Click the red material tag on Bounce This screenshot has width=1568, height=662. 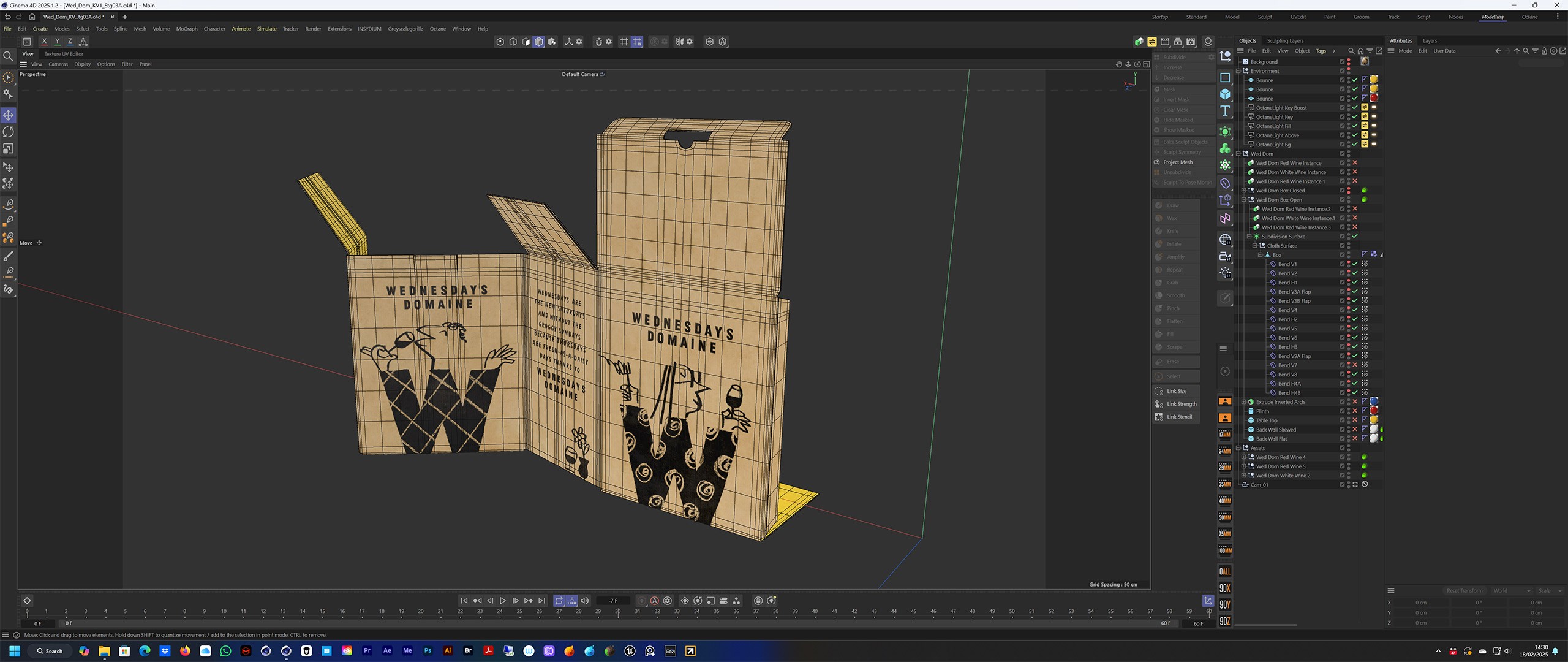click(x=1374, y=98)
